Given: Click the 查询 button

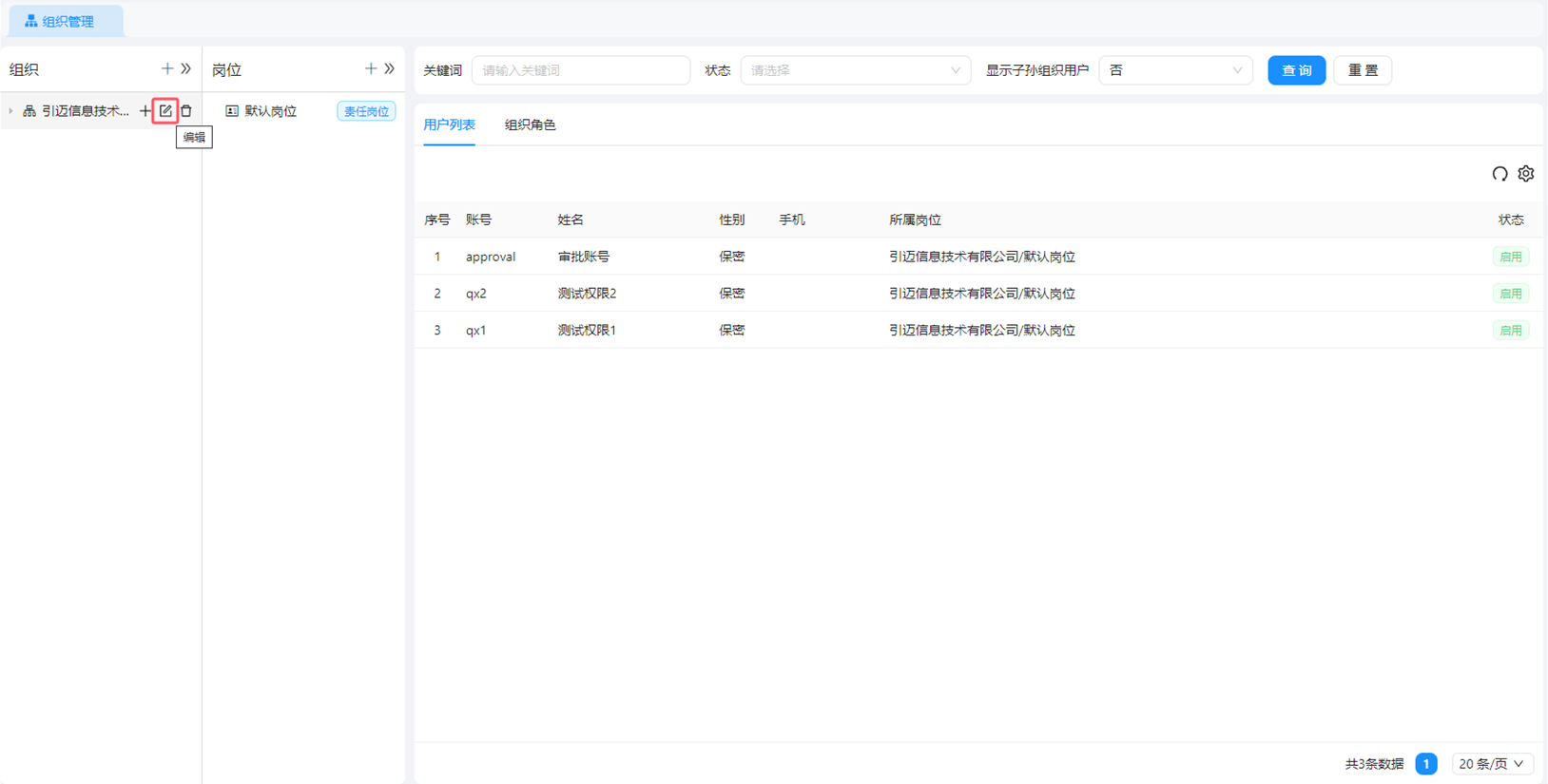Looking at the screenshot, I should click(x=1296, y=70).
